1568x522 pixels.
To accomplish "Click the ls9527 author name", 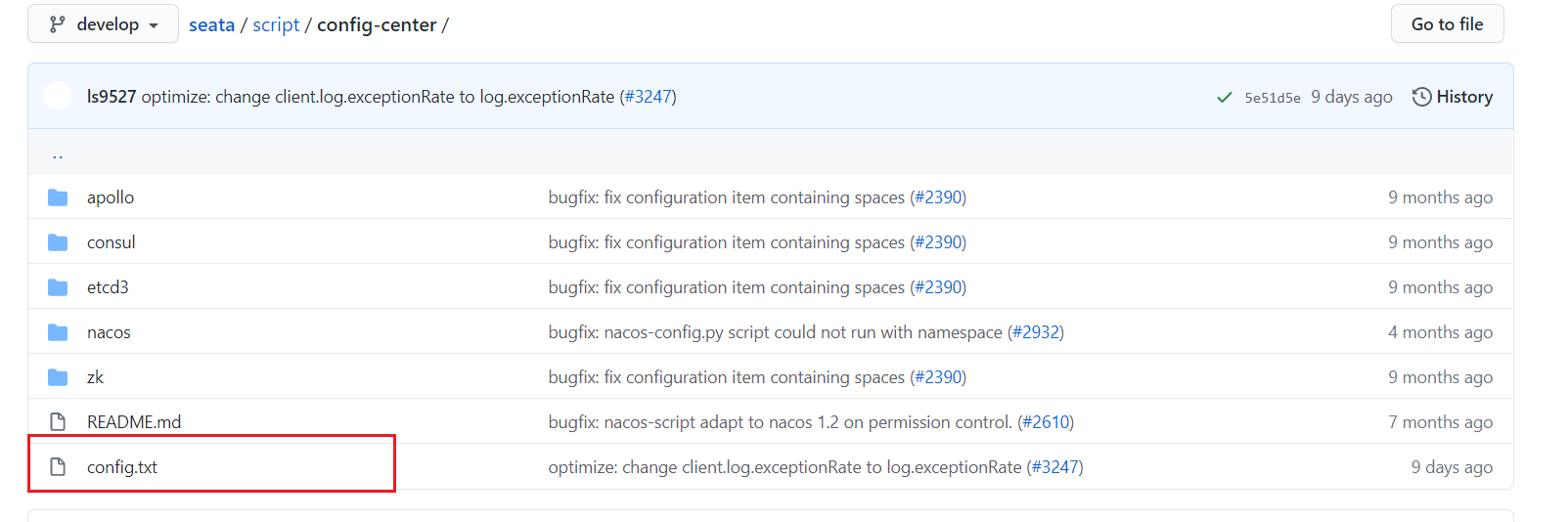I will click(112, 97).
